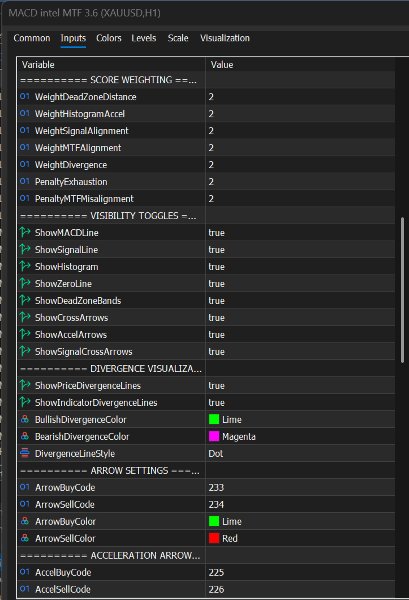Click the boolean icon next to ShowPriceDivergenceLines
This screenshot has height=600, width=409.
[x=25, y=385]
